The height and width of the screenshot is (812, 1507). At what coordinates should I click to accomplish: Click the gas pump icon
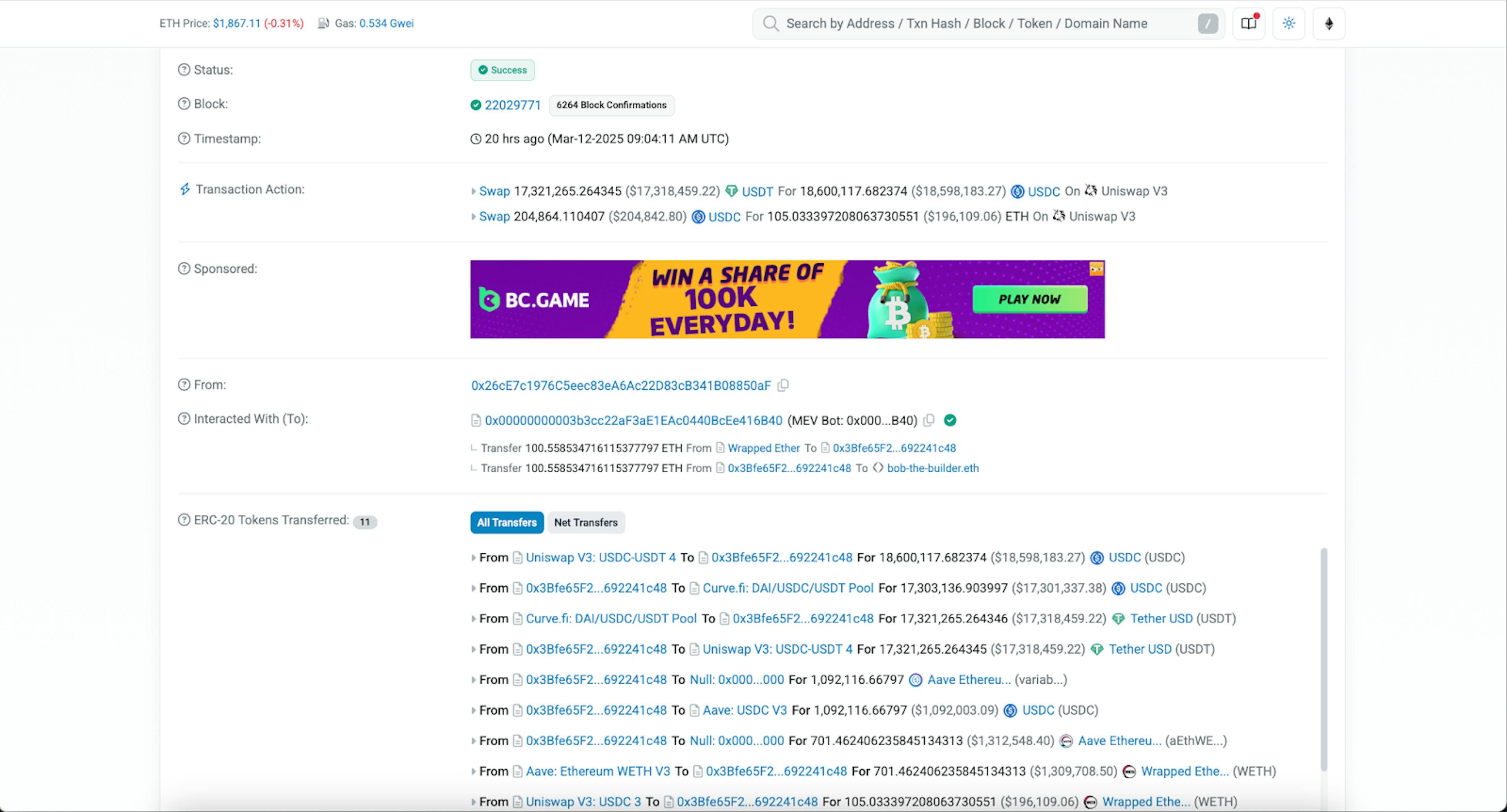click(323, 24)
